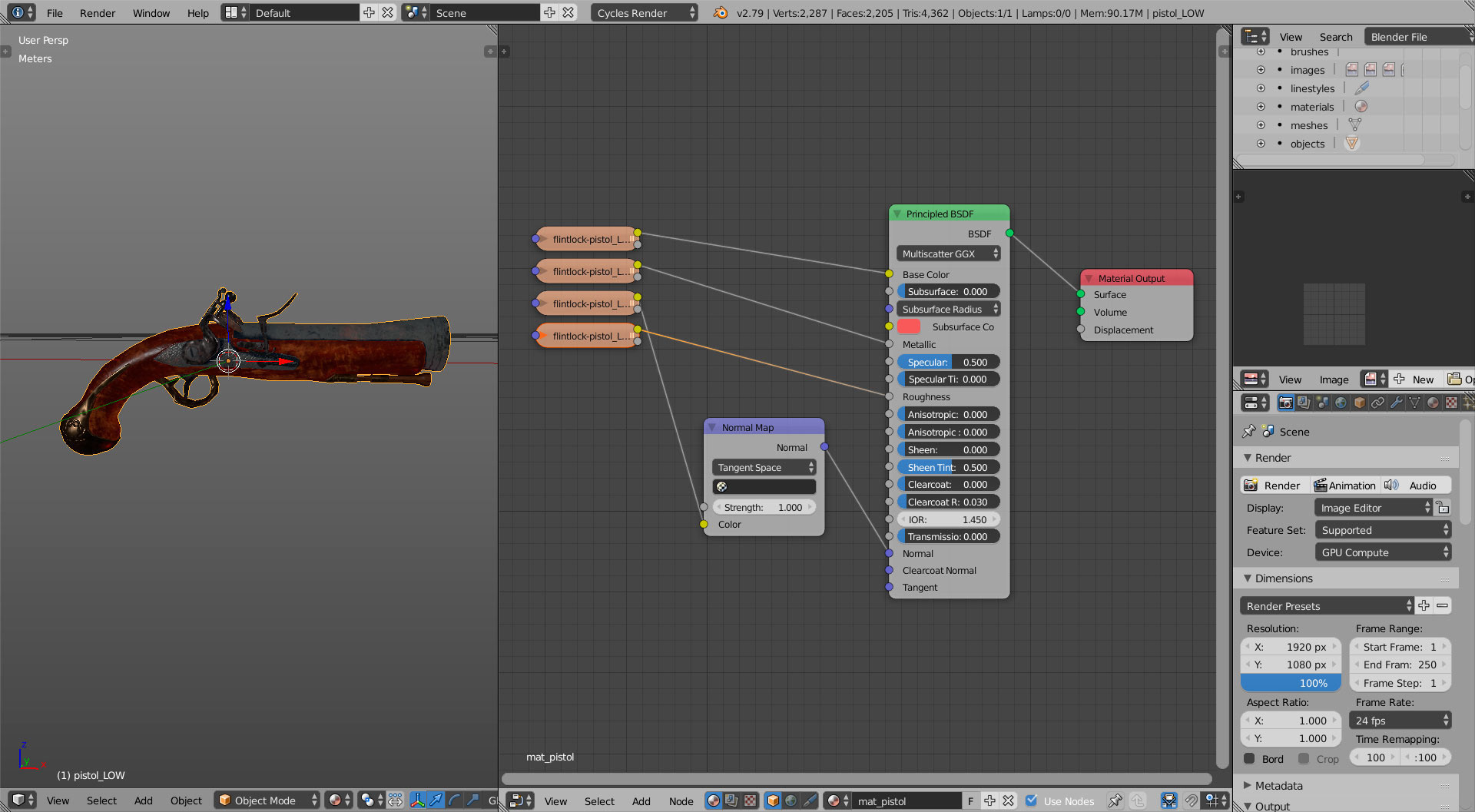
Task: Click go to parent node tree icon
Action: point(1138,800)
